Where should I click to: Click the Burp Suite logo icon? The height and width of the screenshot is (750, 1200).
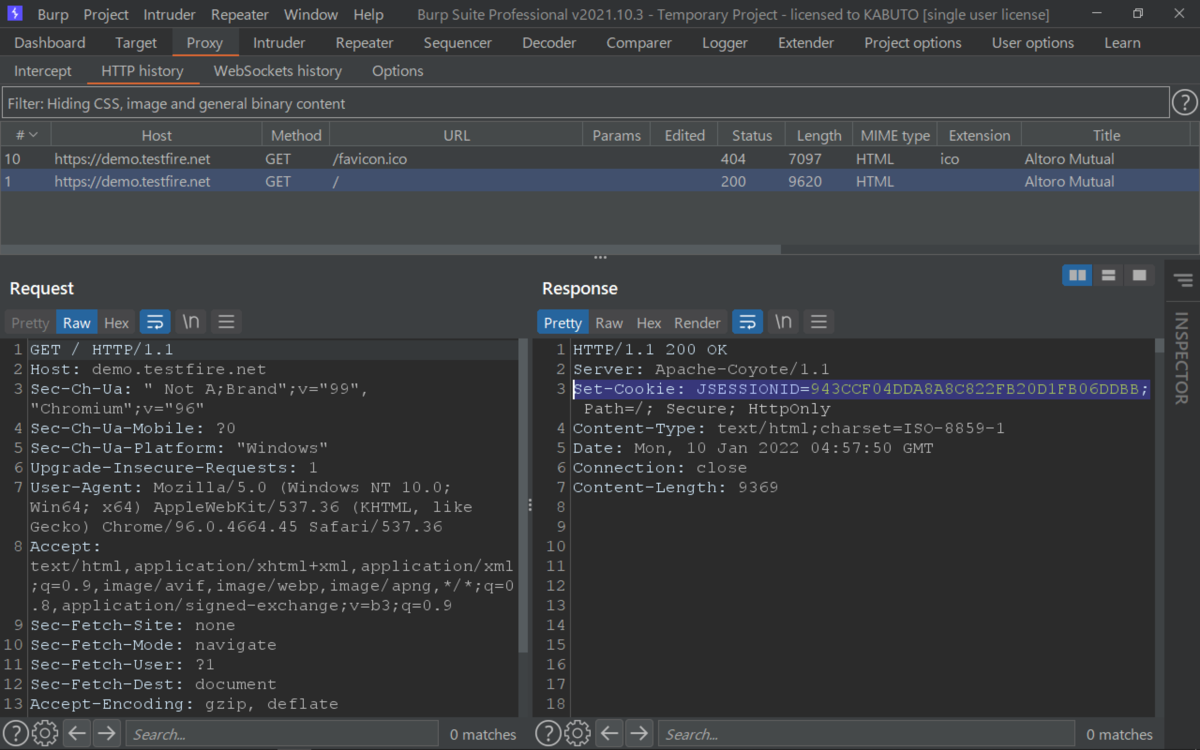tap(15, 14)
